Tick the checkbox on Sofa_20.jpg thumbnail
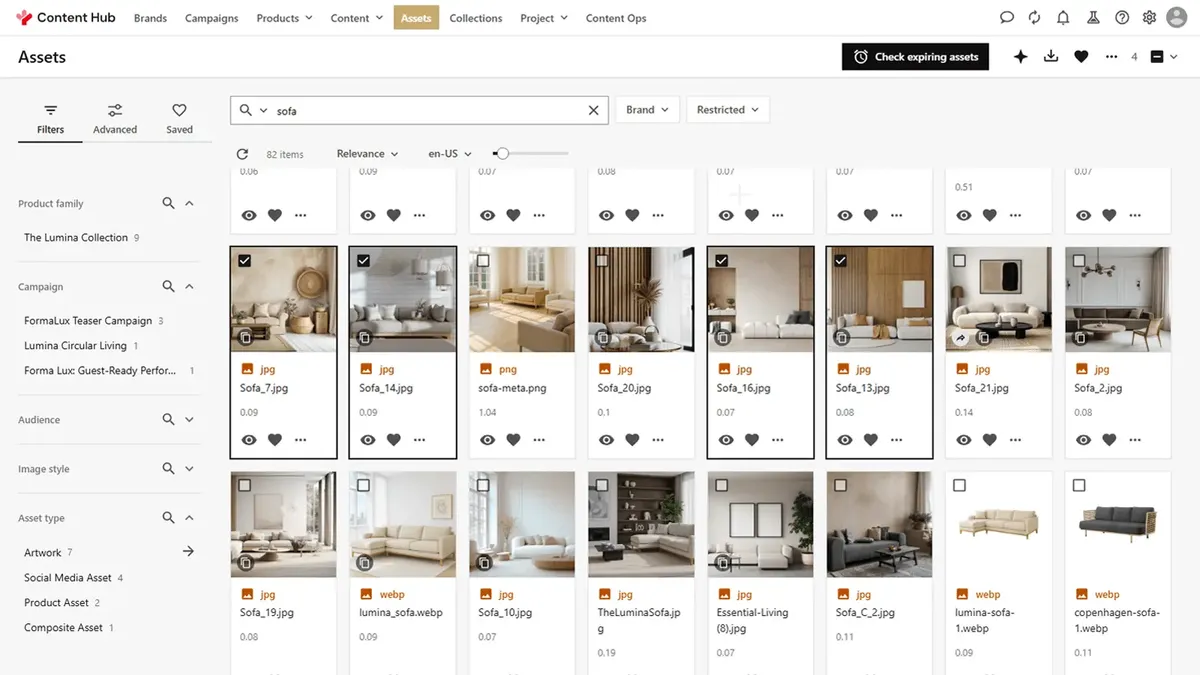The height and width of the screenshot is (675, 1200). click(x=601, y=260)
